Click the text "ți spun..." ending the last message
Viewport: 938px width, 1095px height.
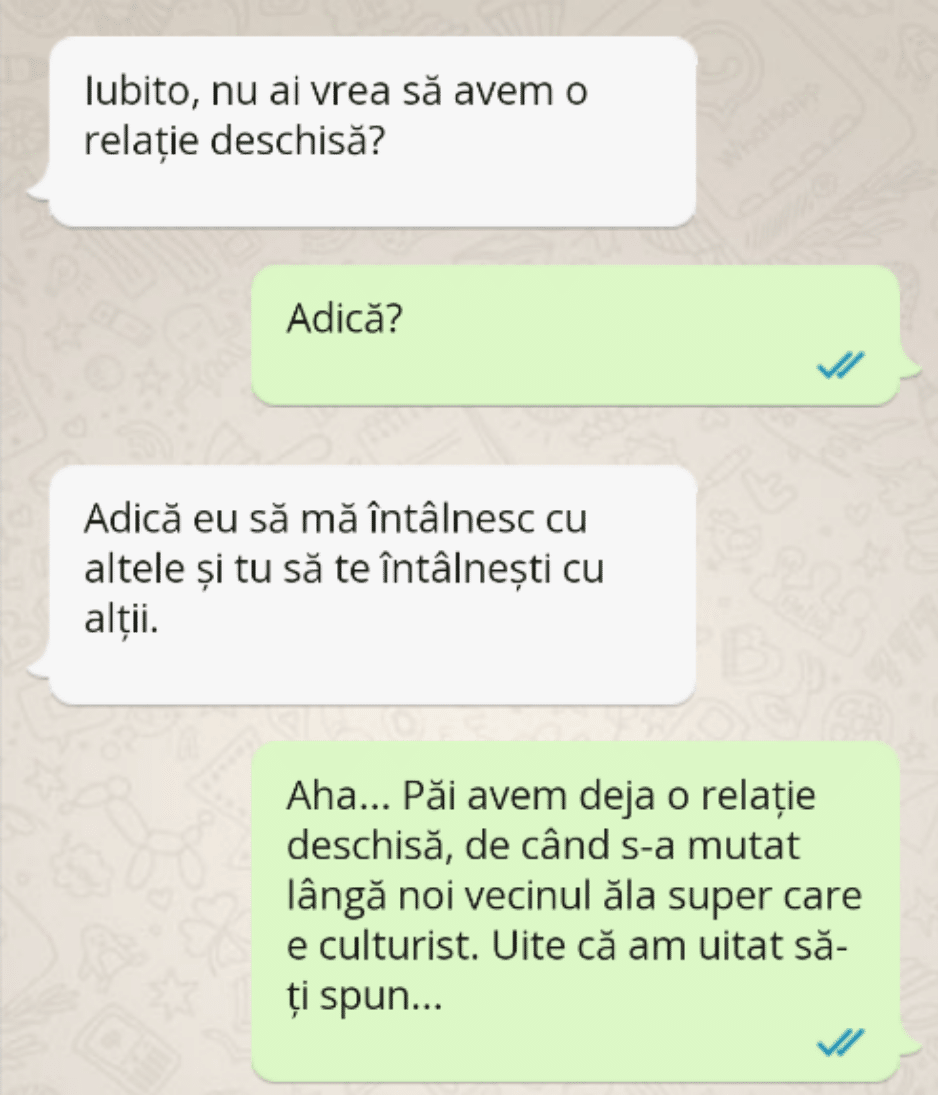point(365,997)
